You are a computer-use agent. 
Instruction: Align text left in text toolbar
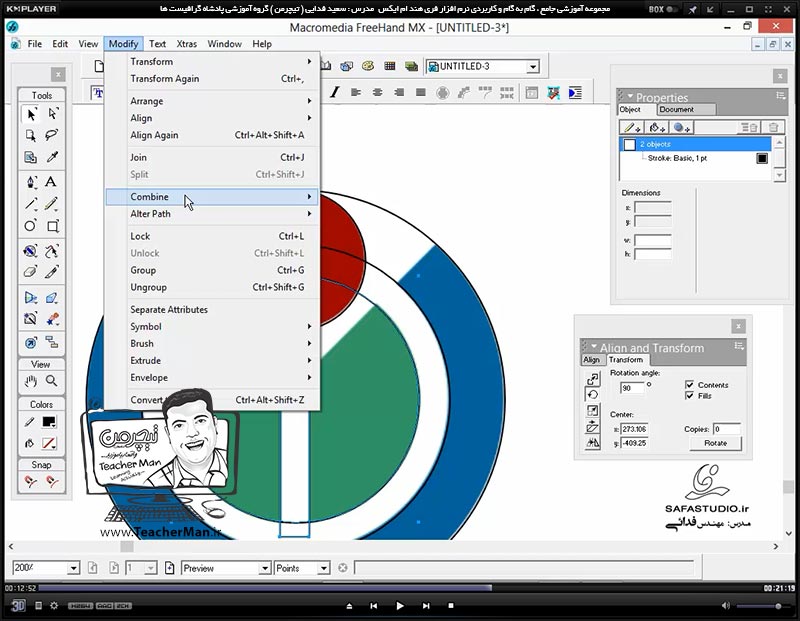coord(356,92)
